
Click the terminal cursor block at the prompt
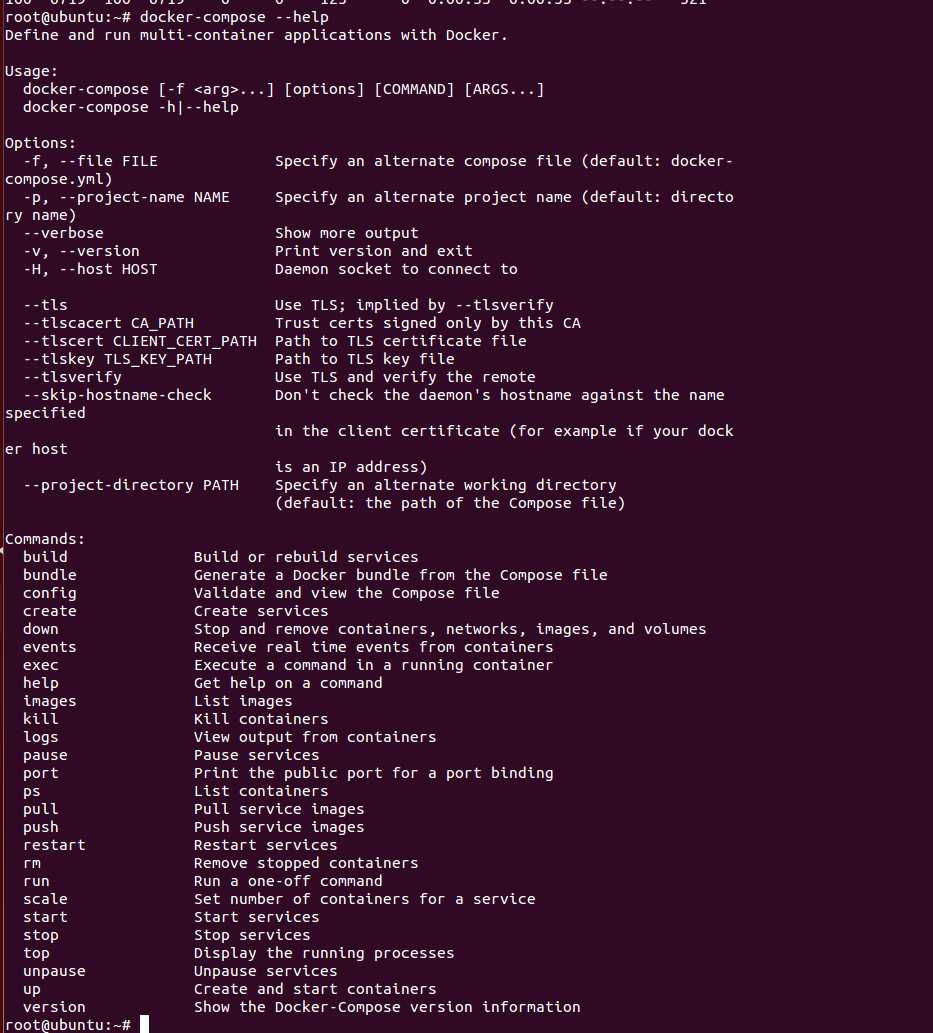point(144,1024)
